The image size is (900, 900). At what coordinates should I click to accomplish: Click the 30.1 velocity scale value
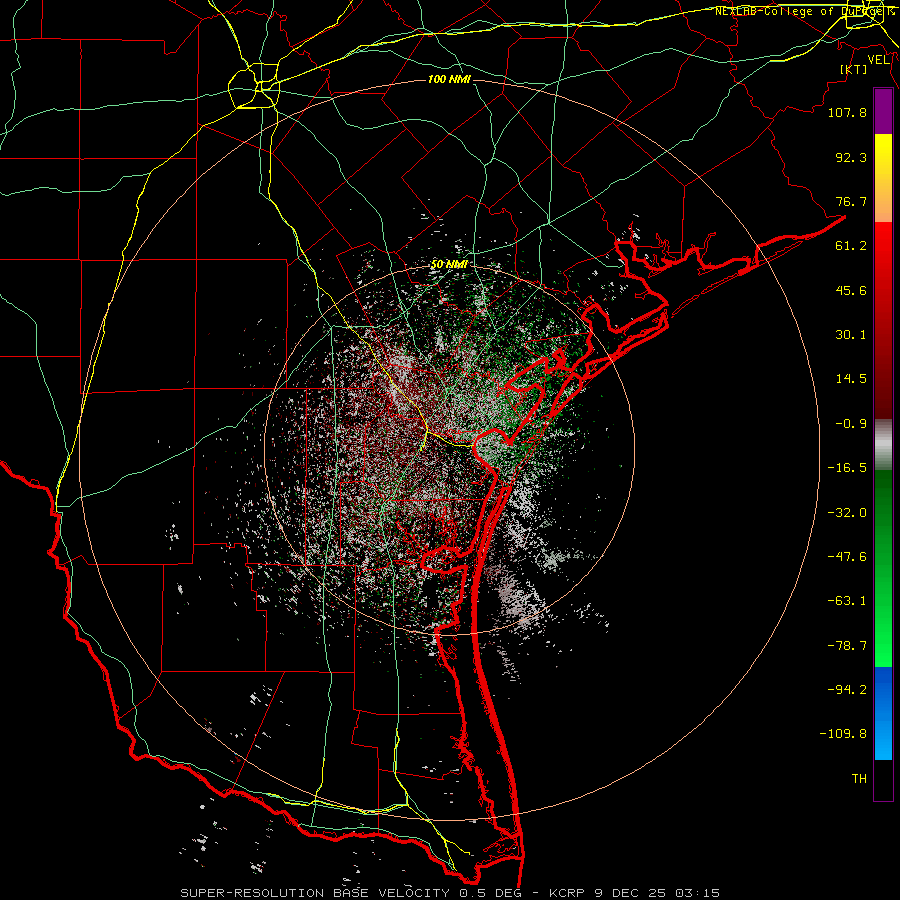[x=851, y=335]
